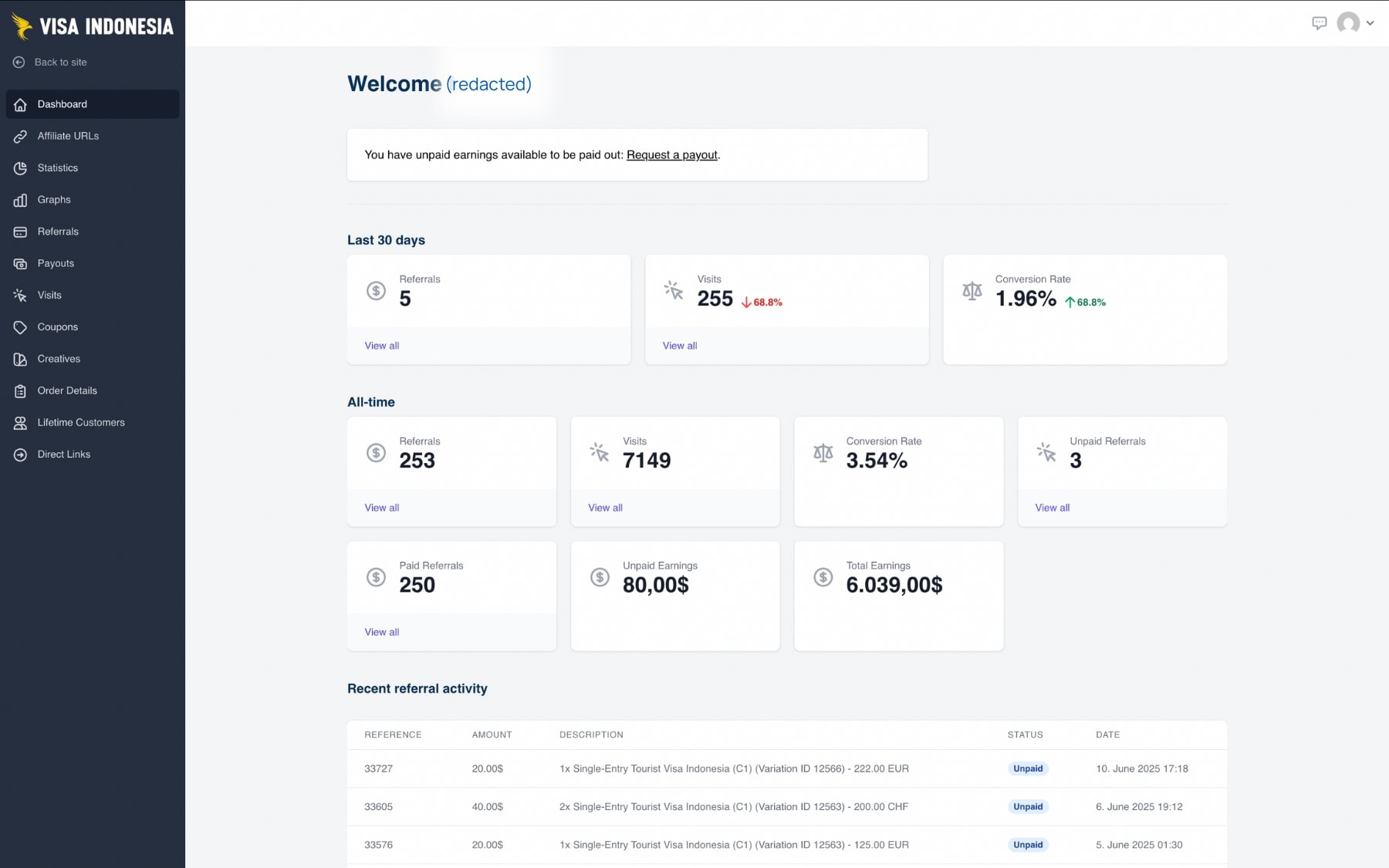This screenshot has height=868, width=1389.
Task: Open the Order Details menu item
Action: point(67,390)
